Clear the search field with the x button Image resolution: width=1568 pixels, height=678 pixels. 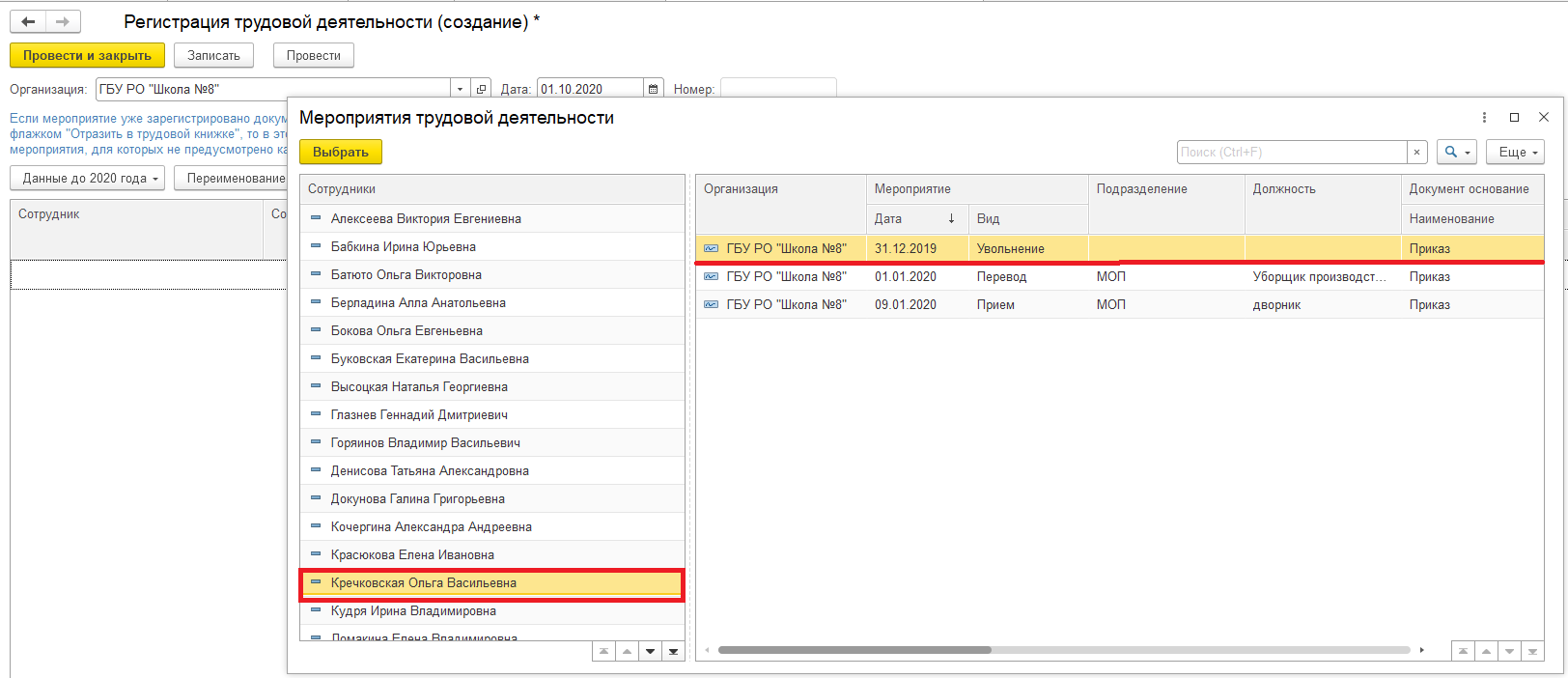click(1416, 153)
